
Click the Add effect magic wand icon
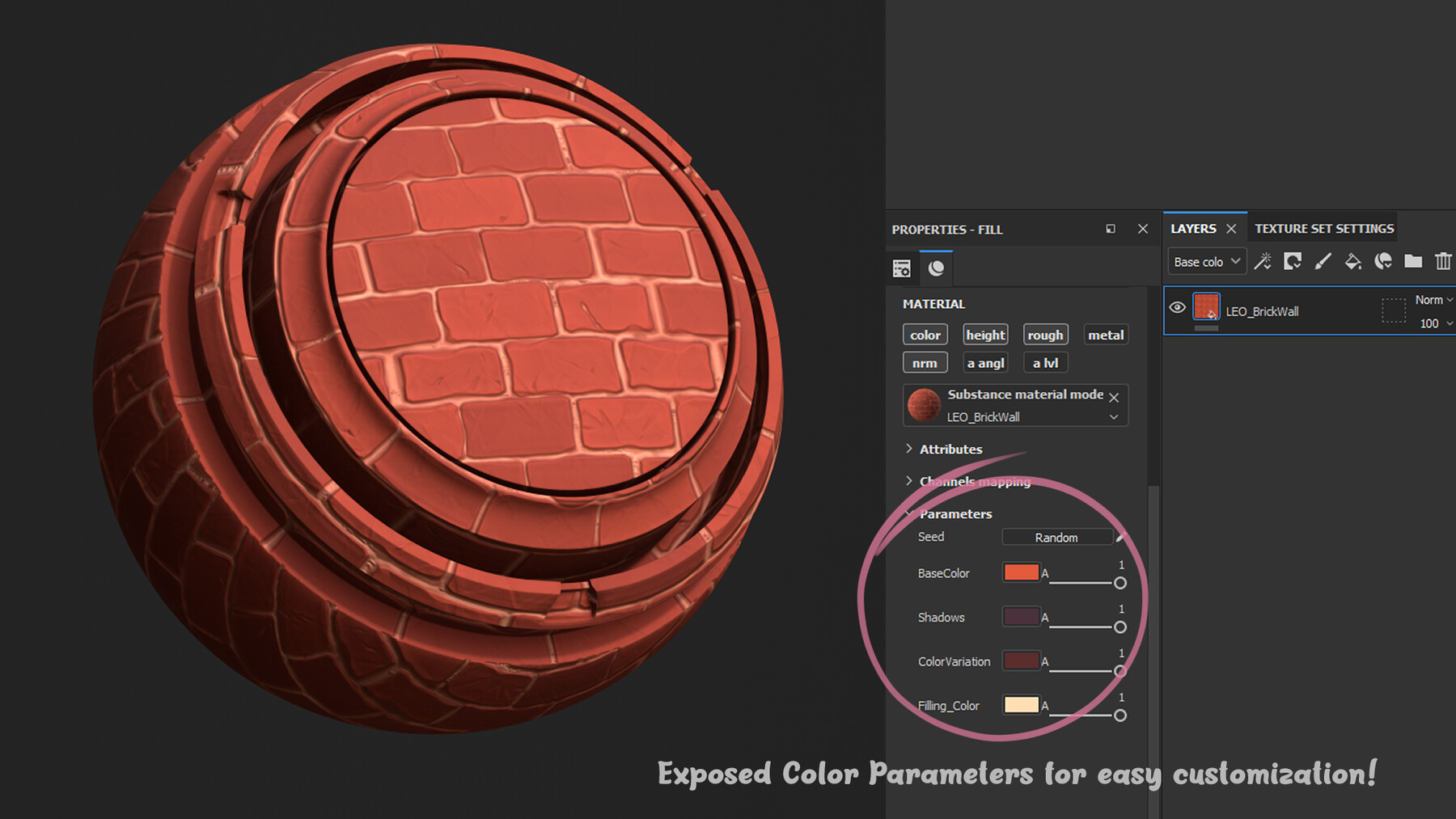pos(1264,261)
